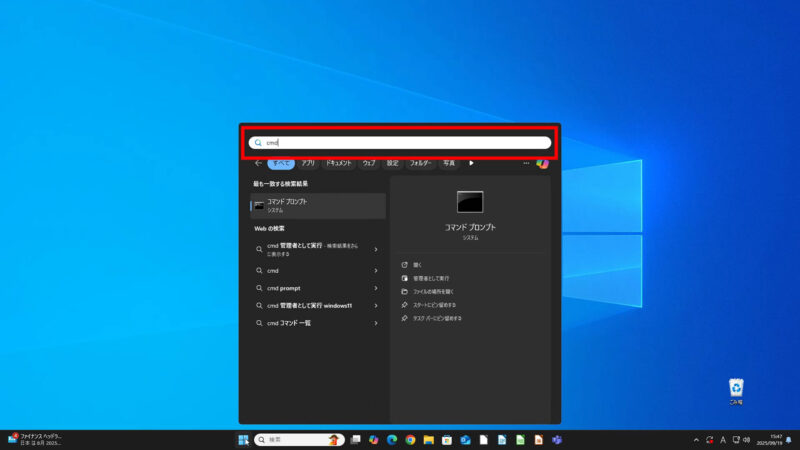Click ファイルの場所を開く option
The width and height of the screenshot is (800, 450).
433,291
